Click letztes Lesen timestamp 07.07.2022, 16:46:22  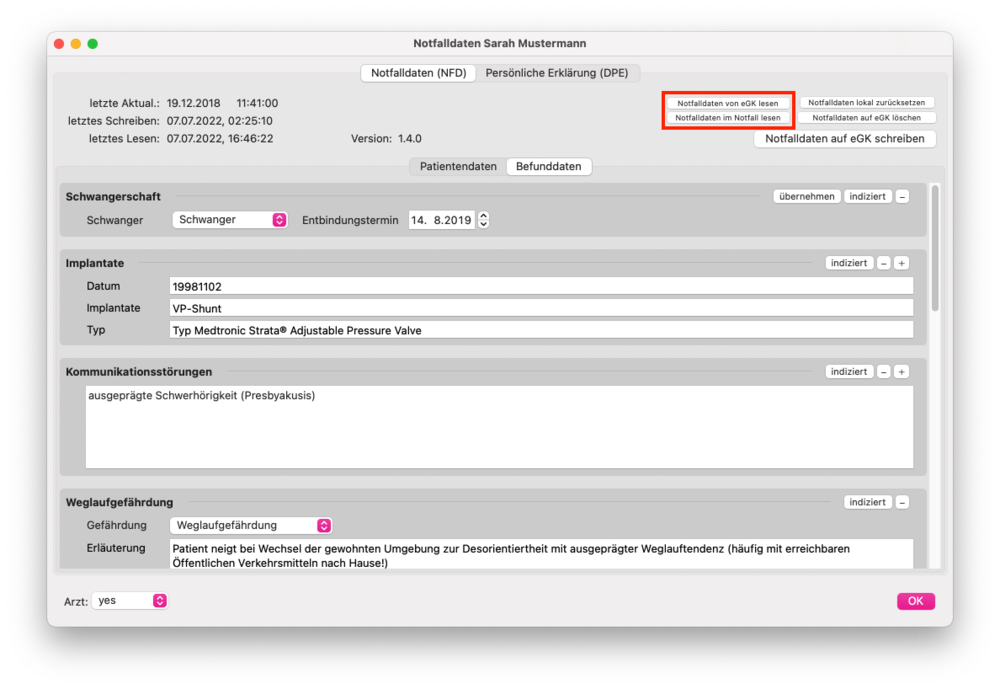click(220, 138)
